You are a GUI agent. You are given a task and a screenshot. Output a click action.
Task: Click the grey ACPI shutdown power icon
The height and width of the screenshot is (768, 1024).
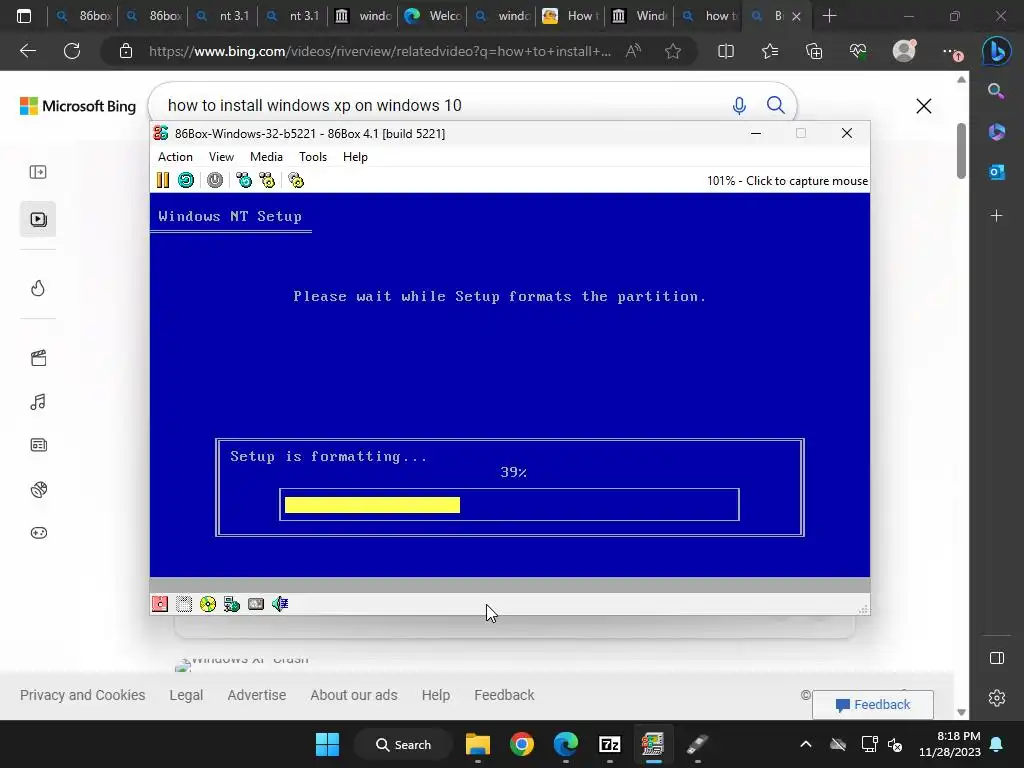click(215, 180)
